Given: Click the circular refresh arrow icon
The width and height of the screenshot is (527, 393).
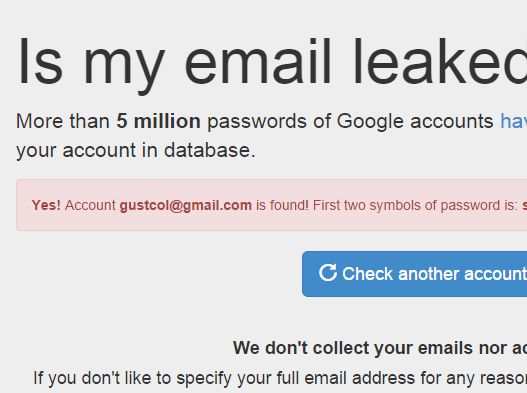Looking at the screenshot, I should 328,273.
